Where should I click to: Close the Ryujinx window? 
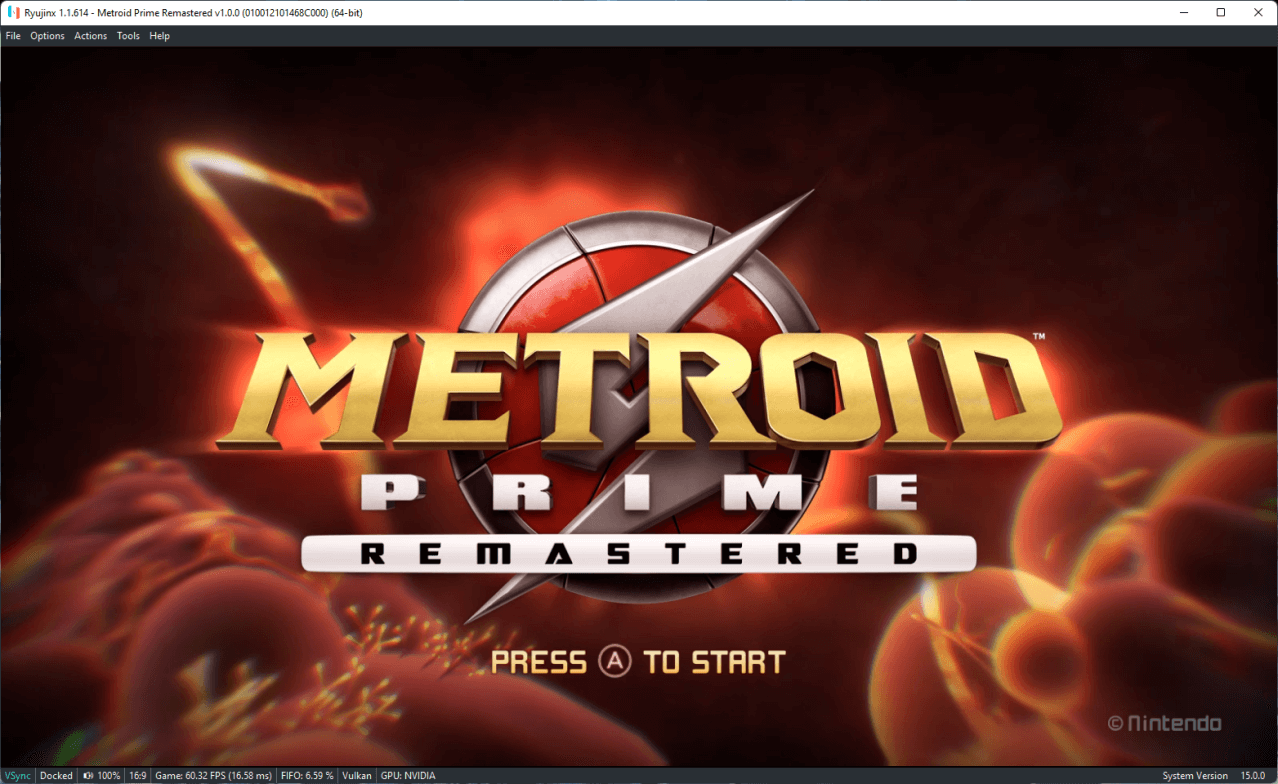pos(1257,12)
